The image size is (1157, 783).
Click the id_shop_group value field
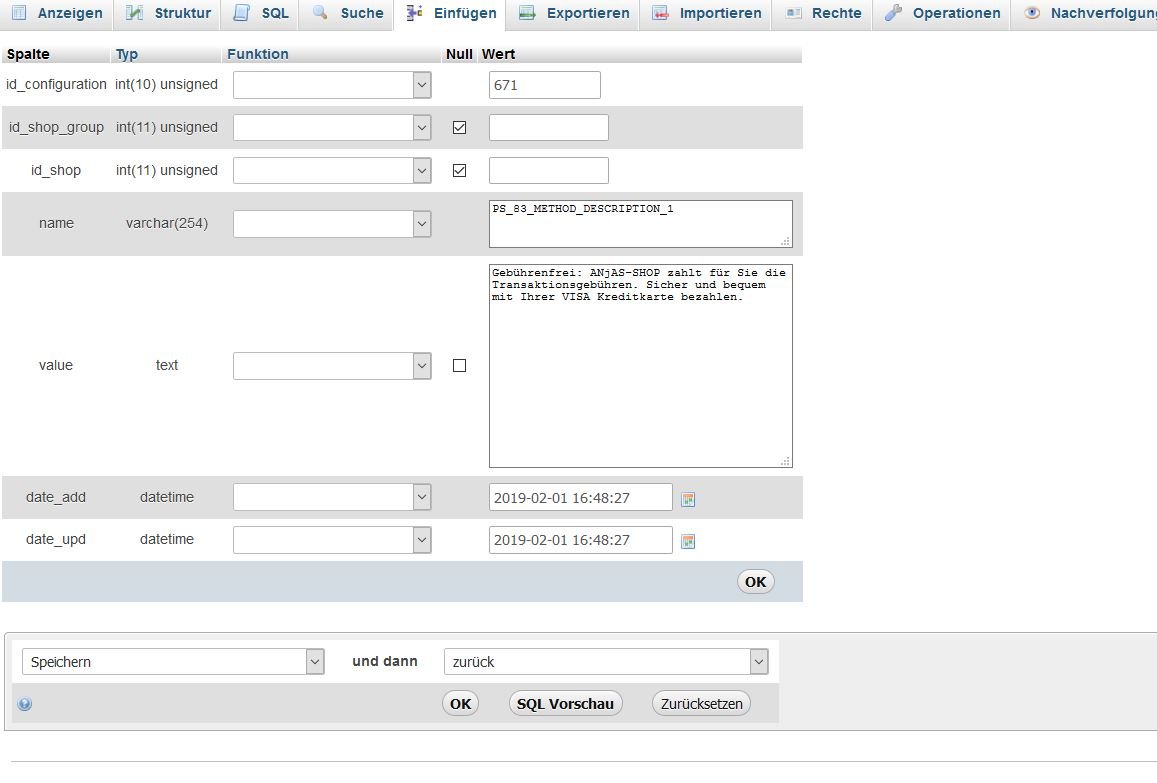coord(549,128)
